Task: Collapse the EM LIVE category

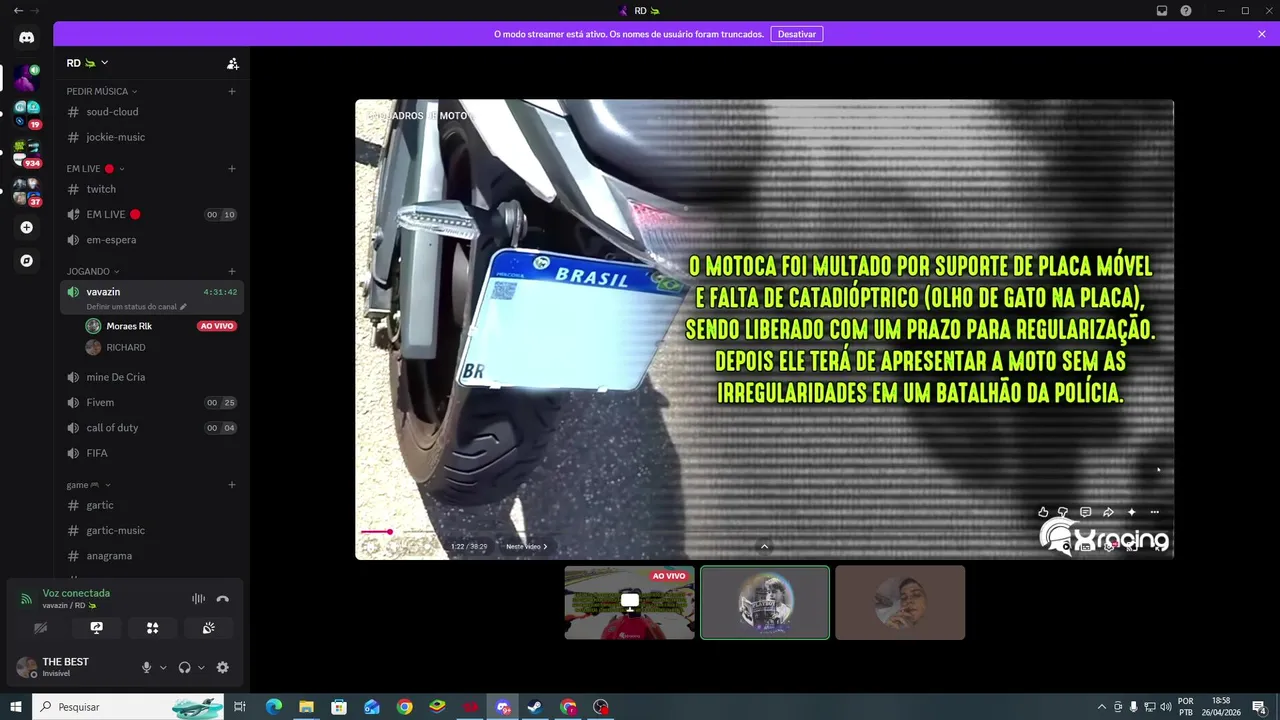Action: [95, 169]
